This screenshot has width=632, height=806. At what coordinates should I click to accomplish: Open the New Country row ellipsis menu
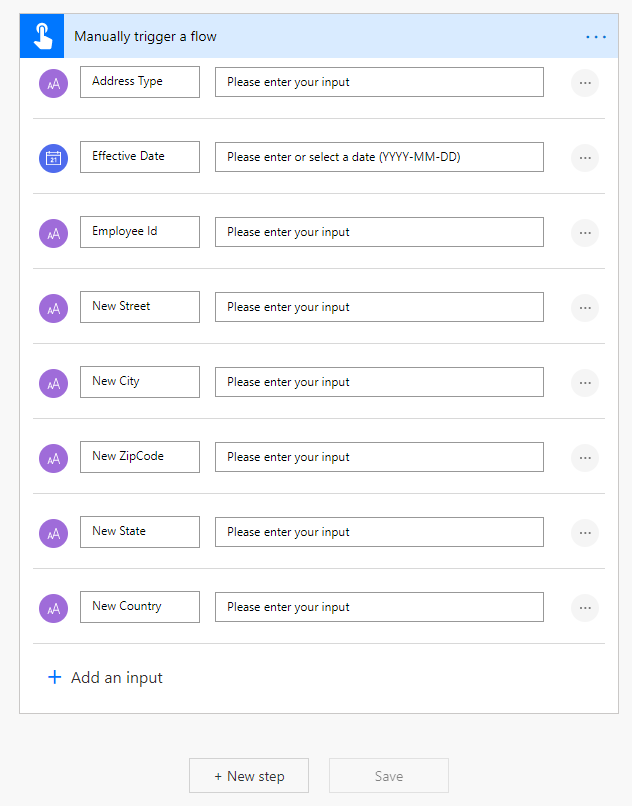585,607
